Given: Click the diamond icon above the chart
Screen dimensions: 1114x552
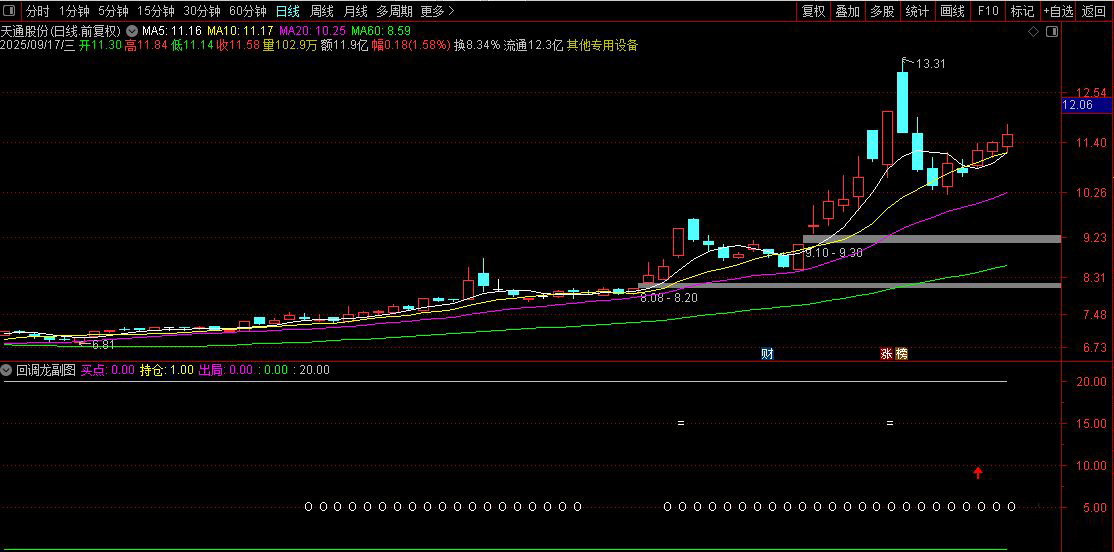Looking at the screenshot, I should pyautogui.click(x=1034, y=32).
